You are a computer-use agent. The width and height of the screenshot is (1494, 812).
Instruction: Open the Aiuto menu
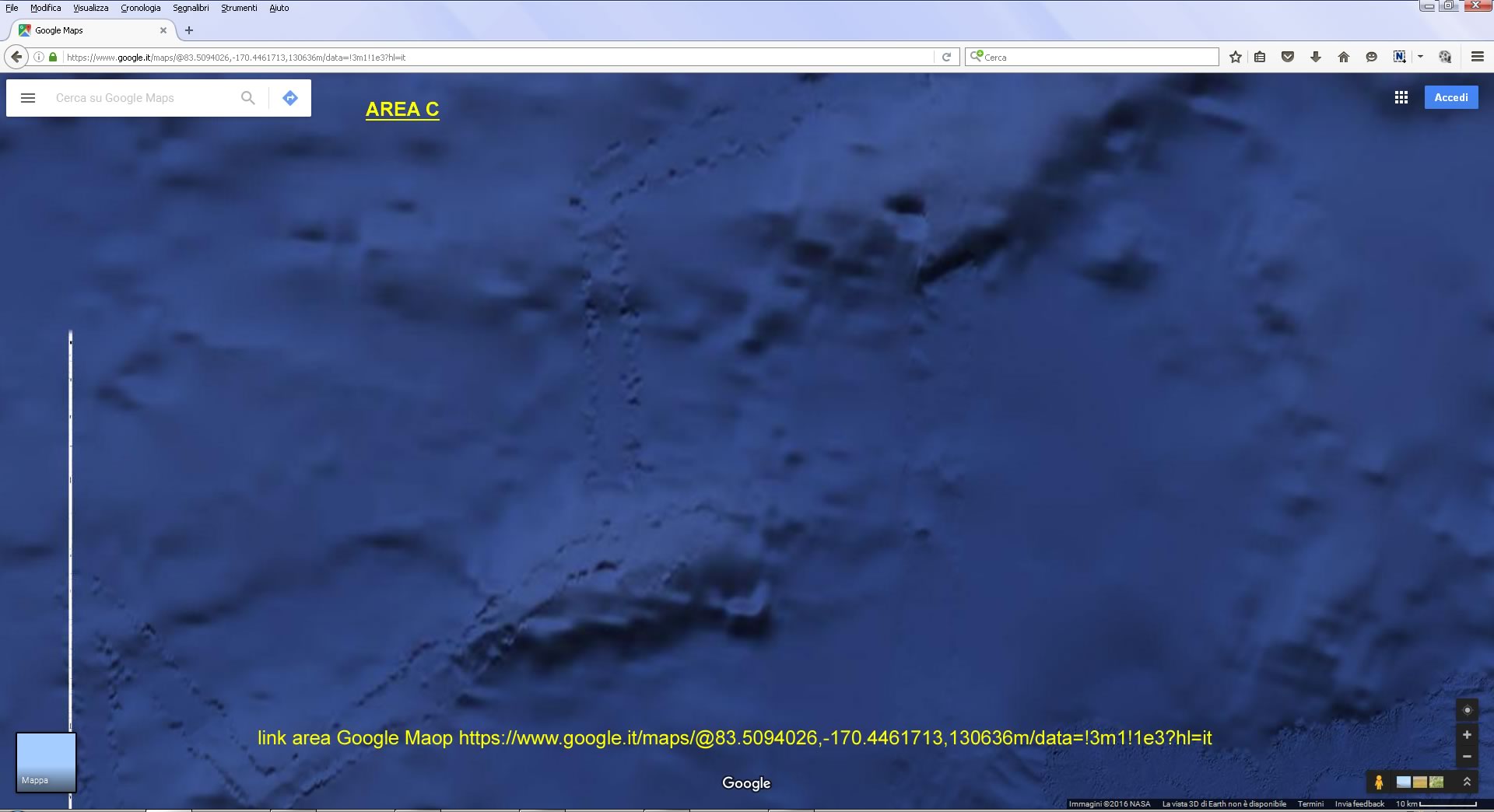click(279, 8)
